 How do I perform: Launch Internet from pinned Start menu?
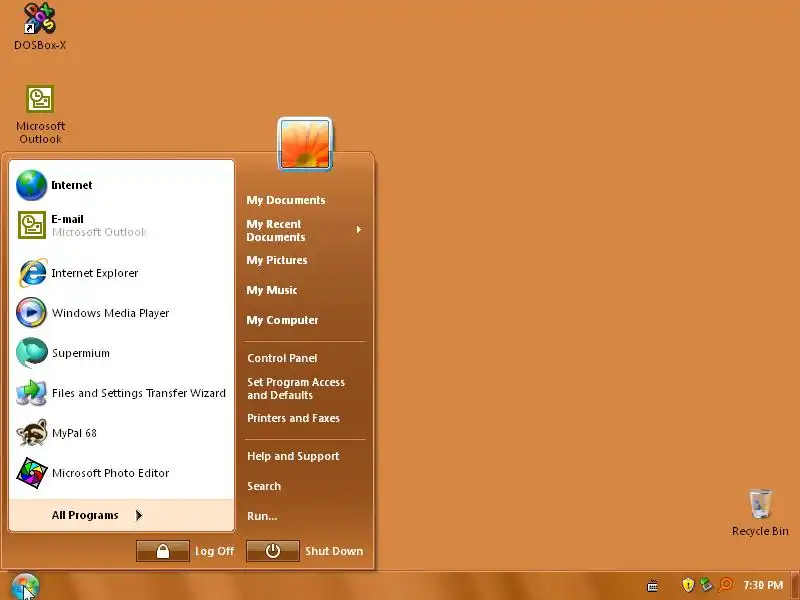[x=121, y=185]
